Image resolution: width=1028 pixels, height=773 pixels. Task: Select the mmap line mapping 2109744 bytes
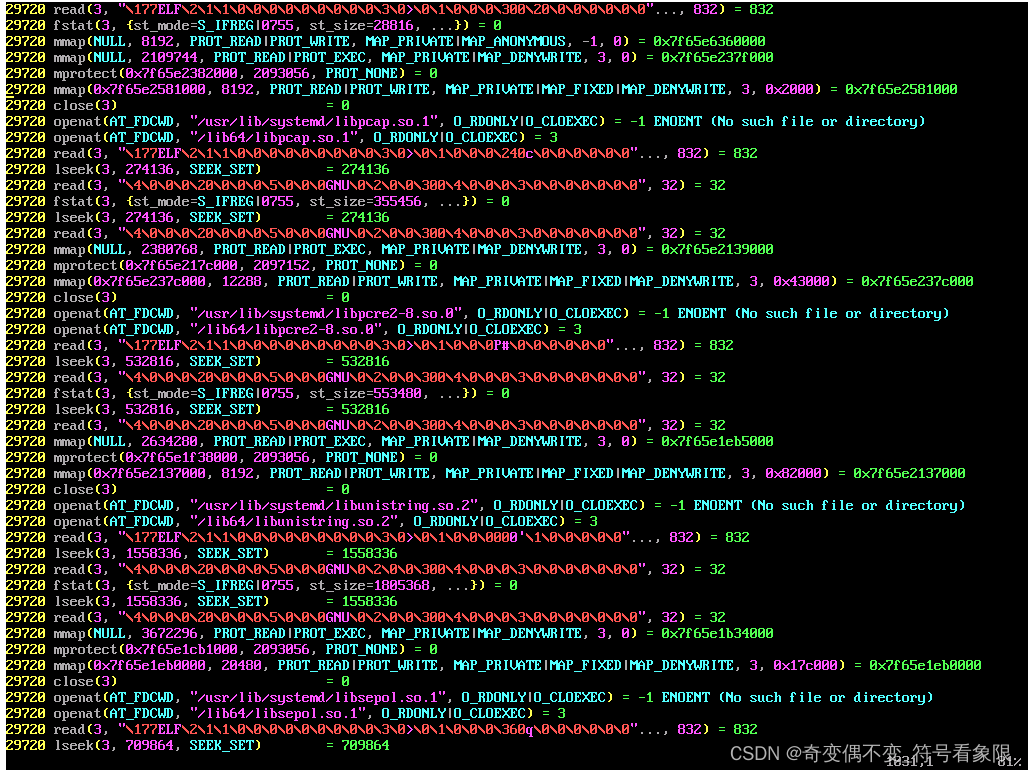(x=389, y=58)
